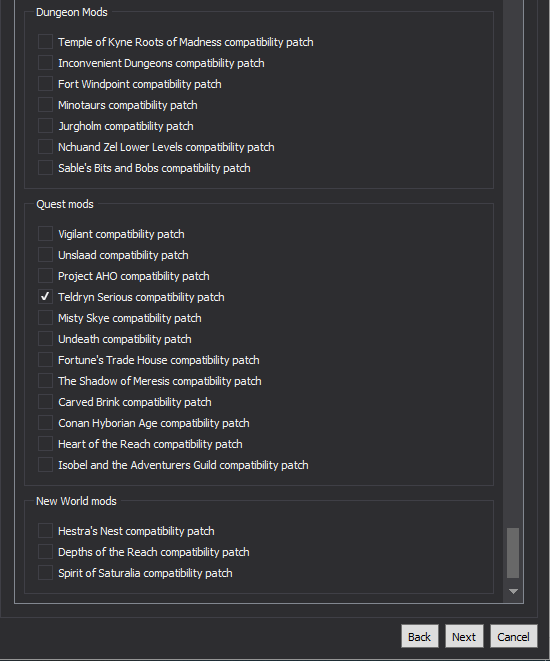
Task: Click the scrollbar down arrow
Action: click(x=513, y=591)
